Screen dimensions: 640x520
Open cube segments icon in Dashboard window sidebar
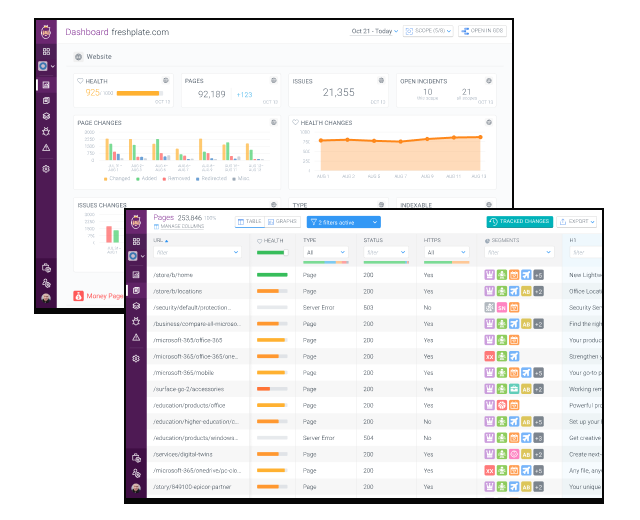(x=46, y=116)
